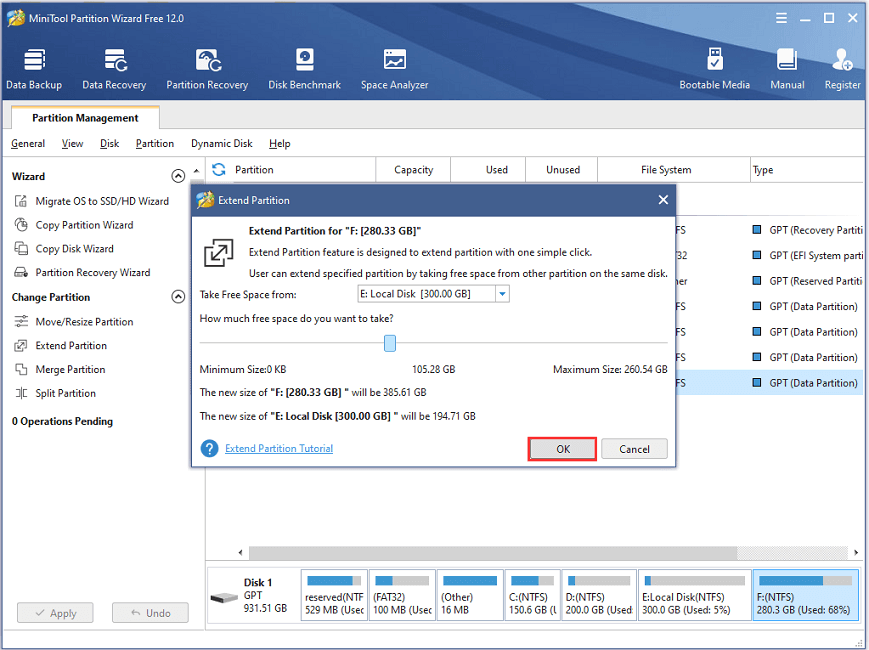This screenshot has width=869, height=650.
Task: Click the partition list refresh icon
Action: point(219,170)
